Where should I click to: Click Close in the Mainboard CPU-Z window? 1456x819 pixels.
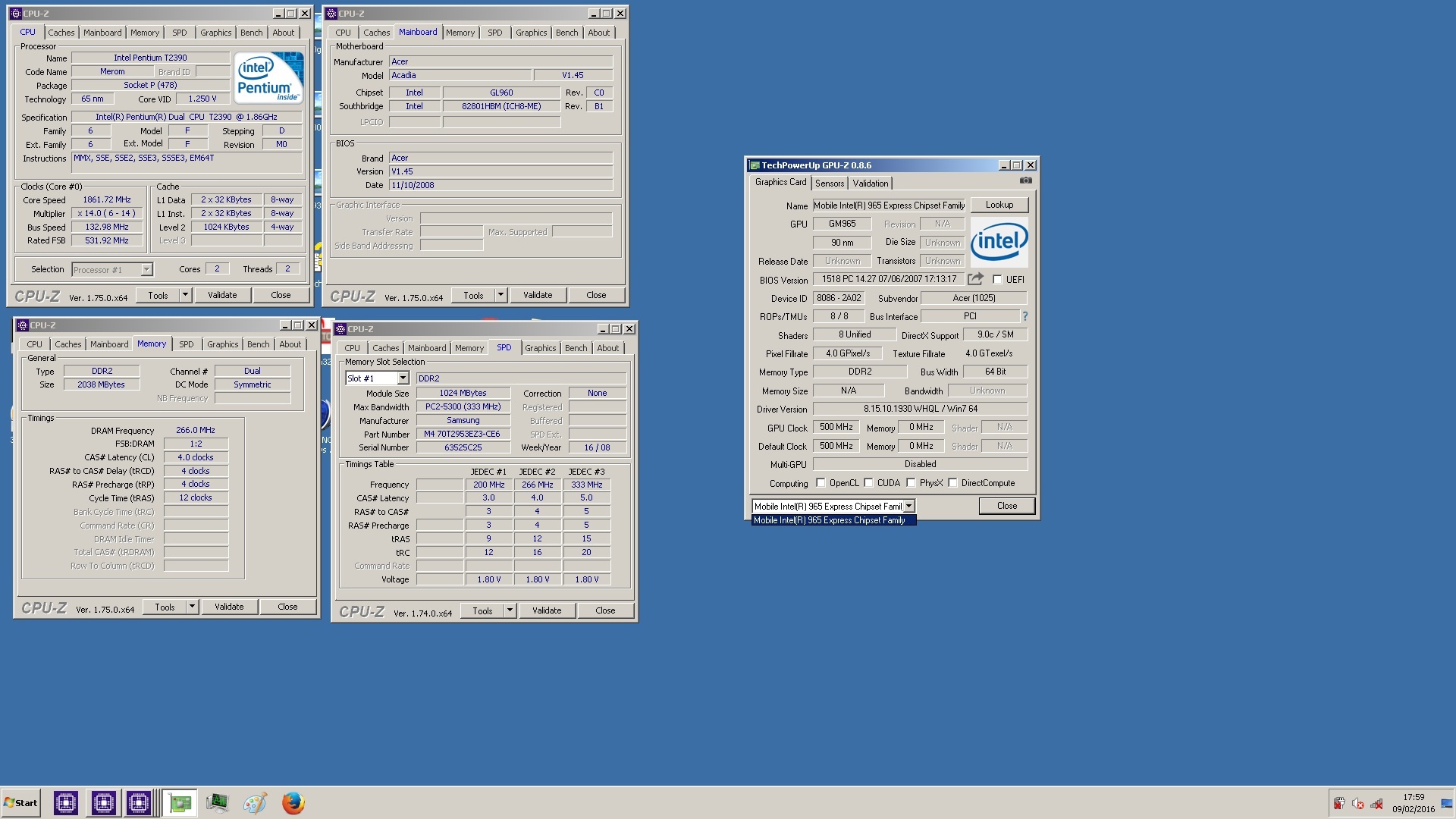(x=596, y=295)
